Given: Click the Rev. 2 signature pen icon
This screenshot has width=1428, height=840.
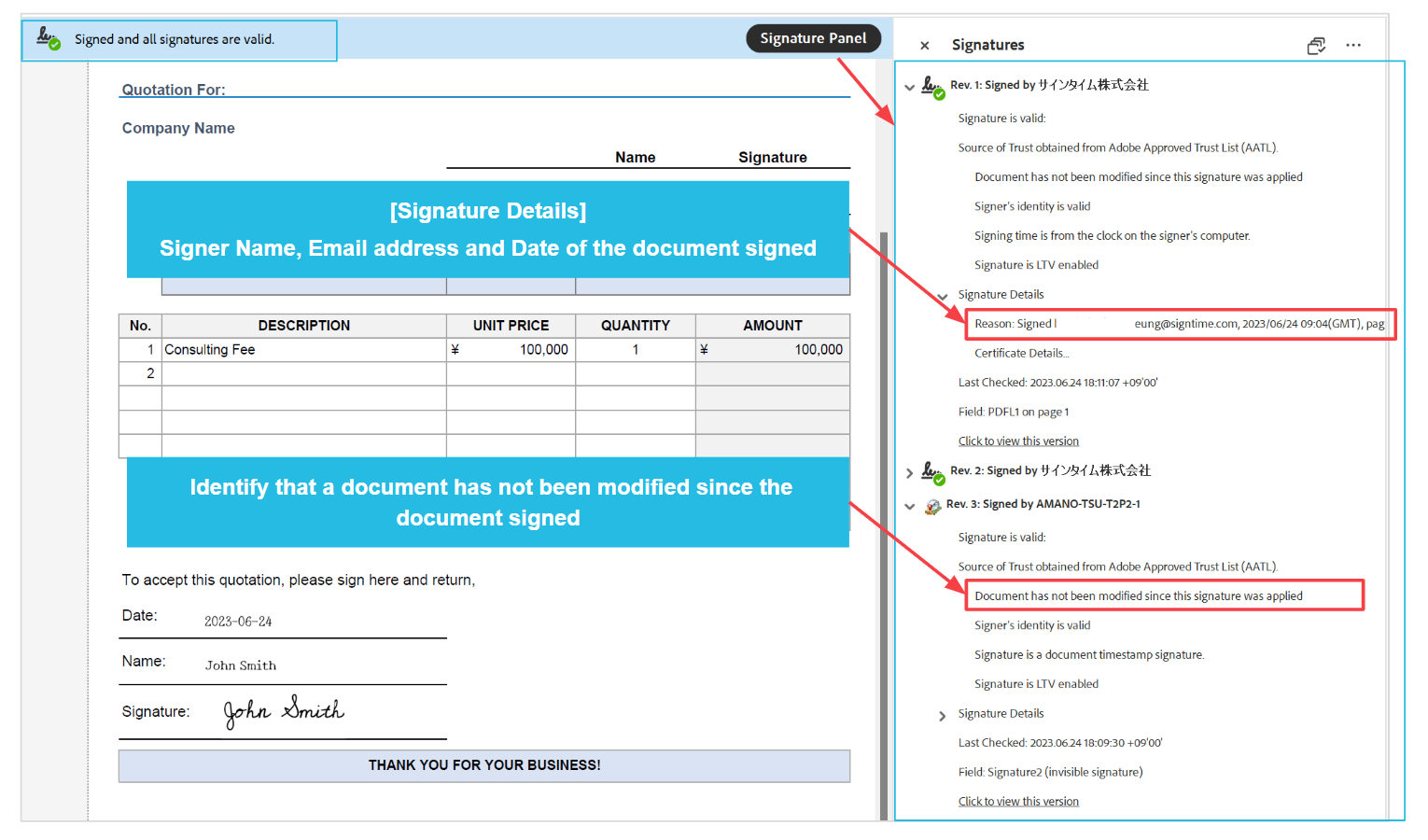Looking at the screenshot, I should [931, 472].
